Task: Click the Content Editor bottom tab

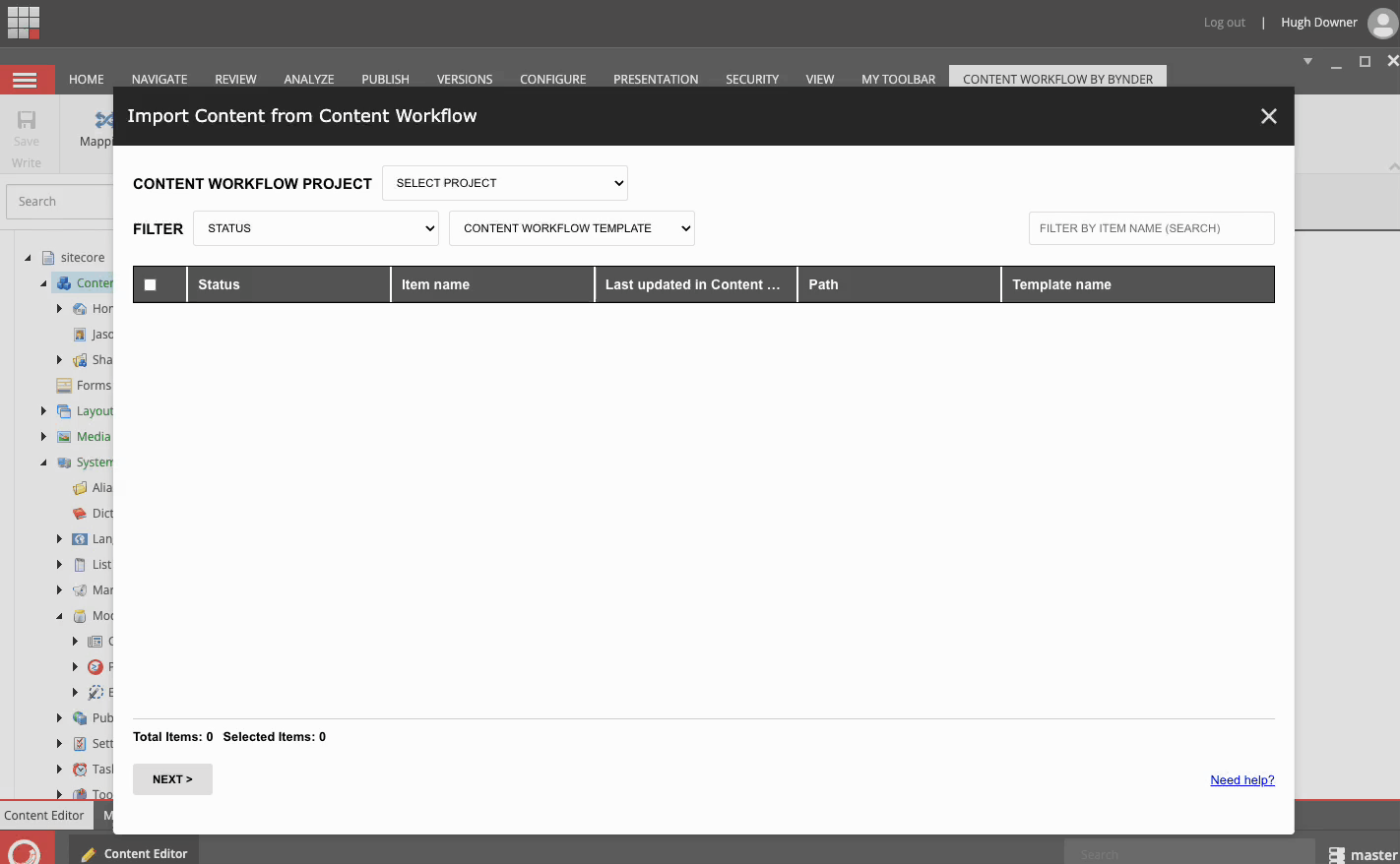Action: point(44,816)
